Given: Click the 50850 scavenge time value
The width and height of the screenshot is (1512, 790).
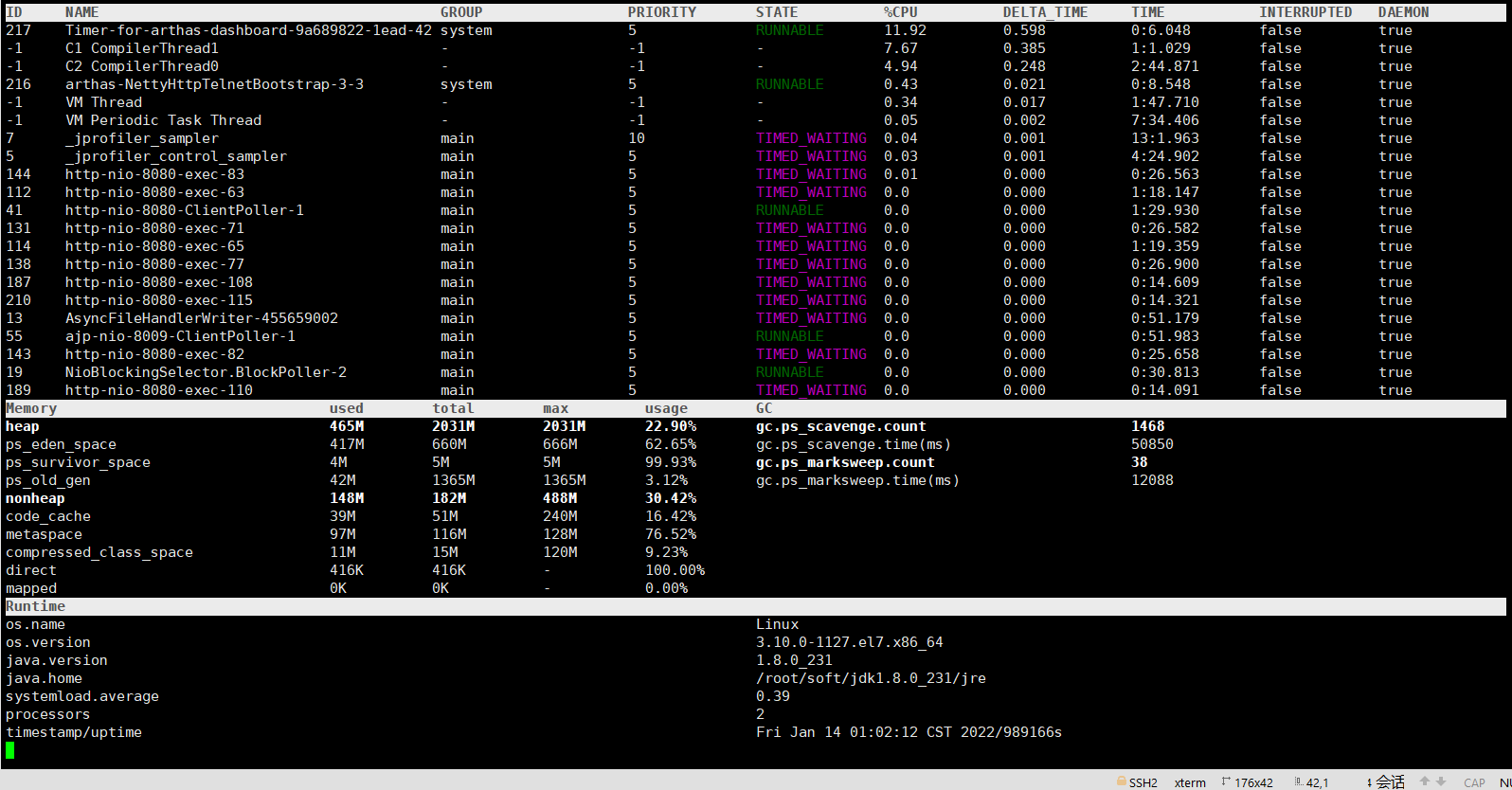Looking at the screenshot, I should tap(1152, 444).
